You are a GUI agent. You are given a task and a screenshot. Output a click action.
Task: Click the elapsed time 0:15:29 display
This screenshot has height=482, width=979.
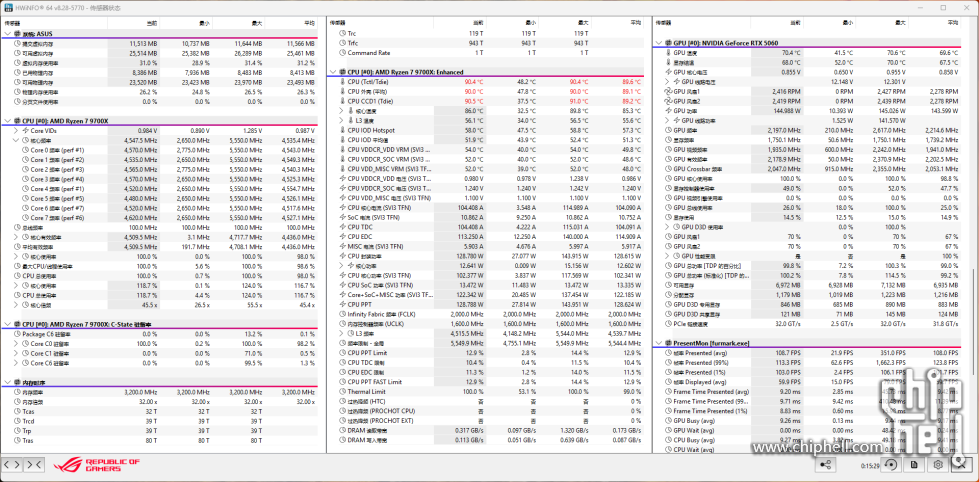pyautogui.click(x=872, y=465)
